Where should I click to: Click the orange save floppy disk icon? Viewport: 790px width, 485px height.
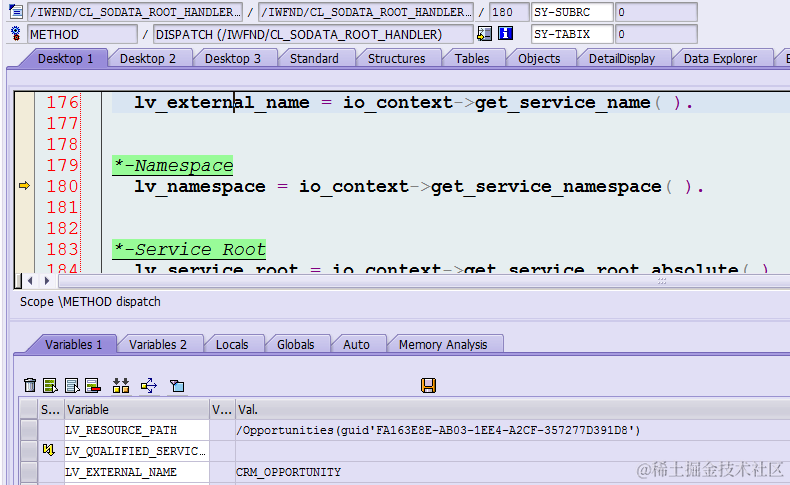pyautogui.click(x=428, y=386)
